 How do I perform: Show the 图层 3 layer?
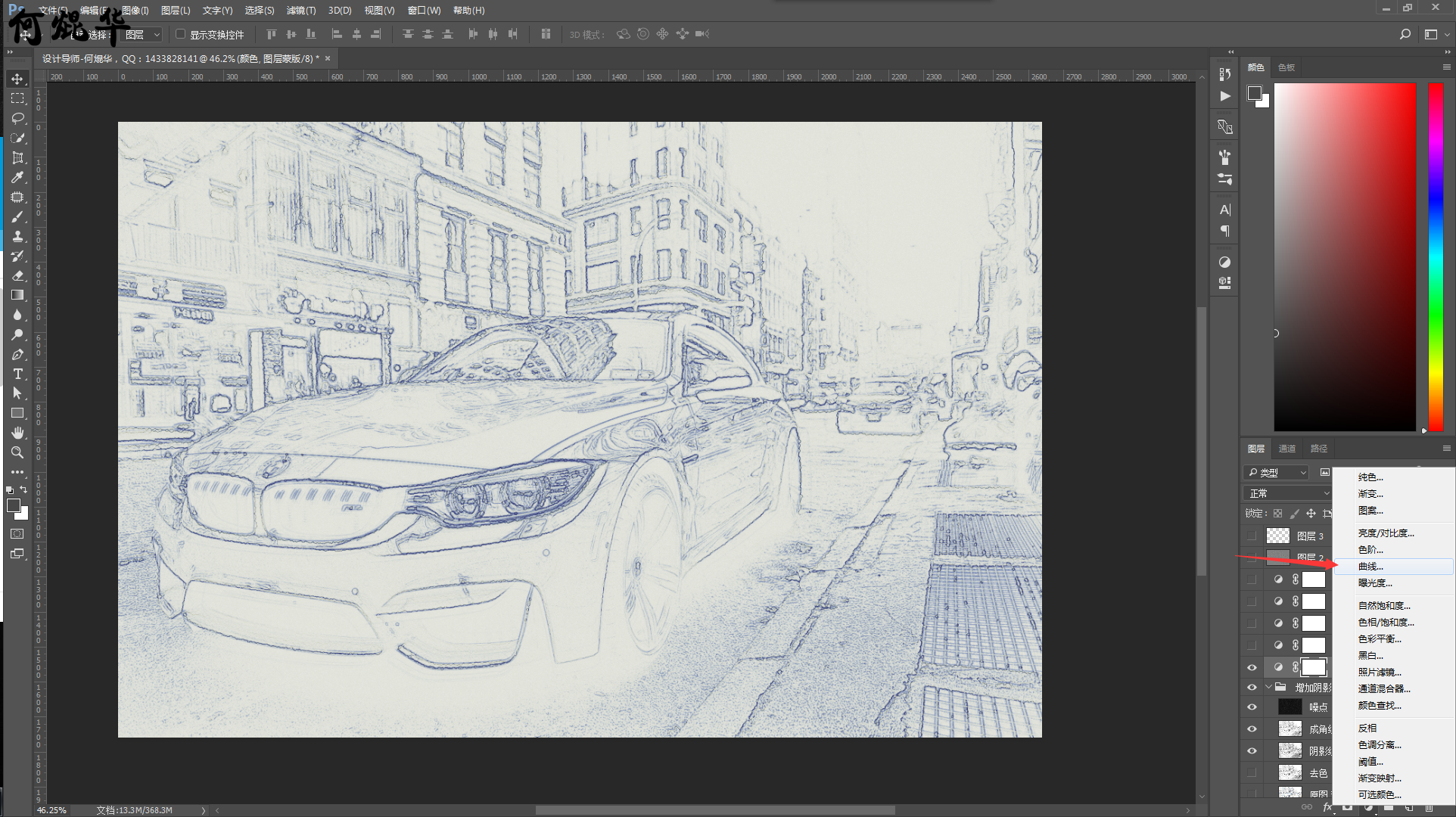(1252, 536)
